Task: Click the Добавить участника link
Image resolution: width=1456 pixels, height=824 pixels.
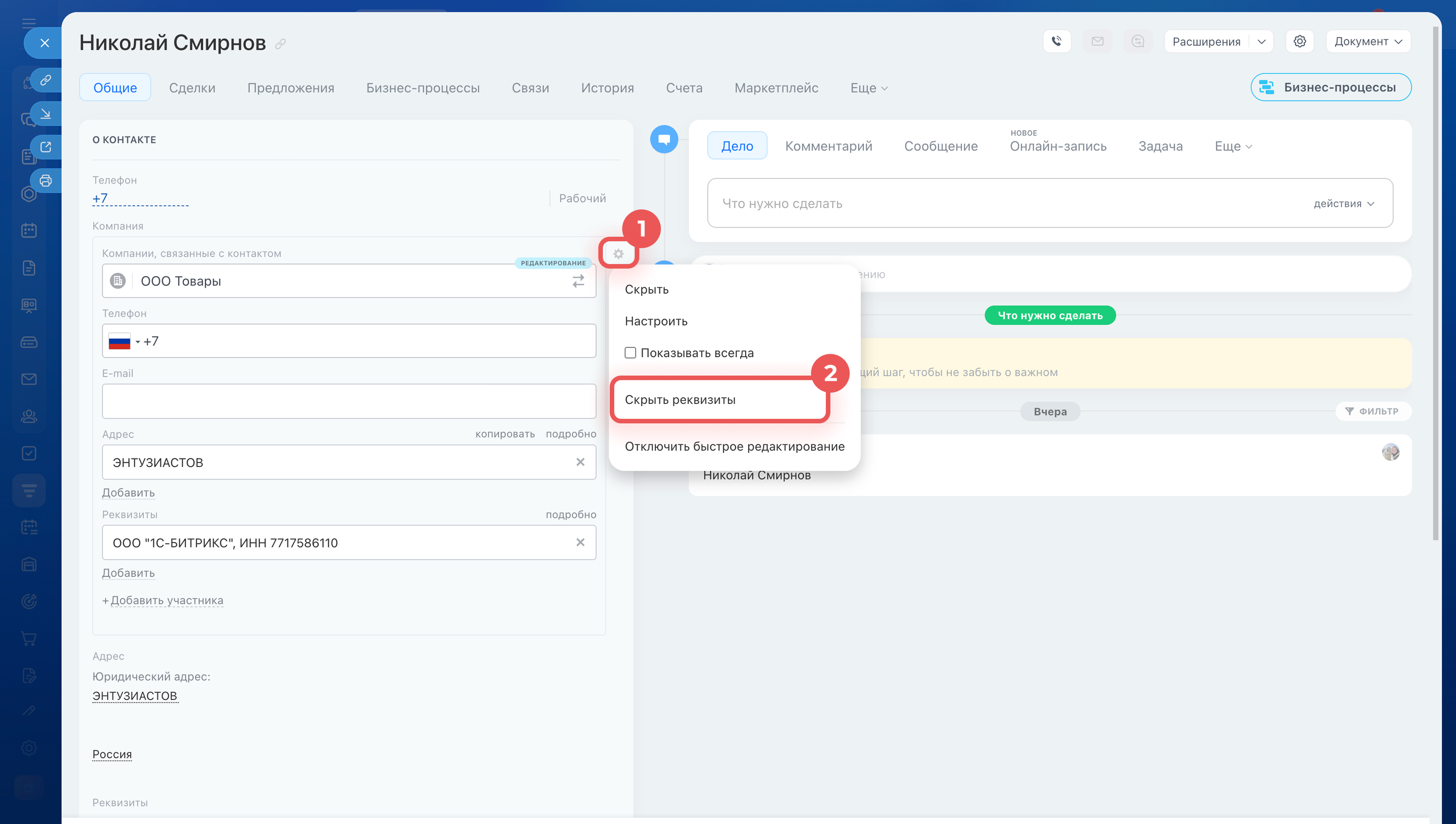Action: click(x=166, y=600)
